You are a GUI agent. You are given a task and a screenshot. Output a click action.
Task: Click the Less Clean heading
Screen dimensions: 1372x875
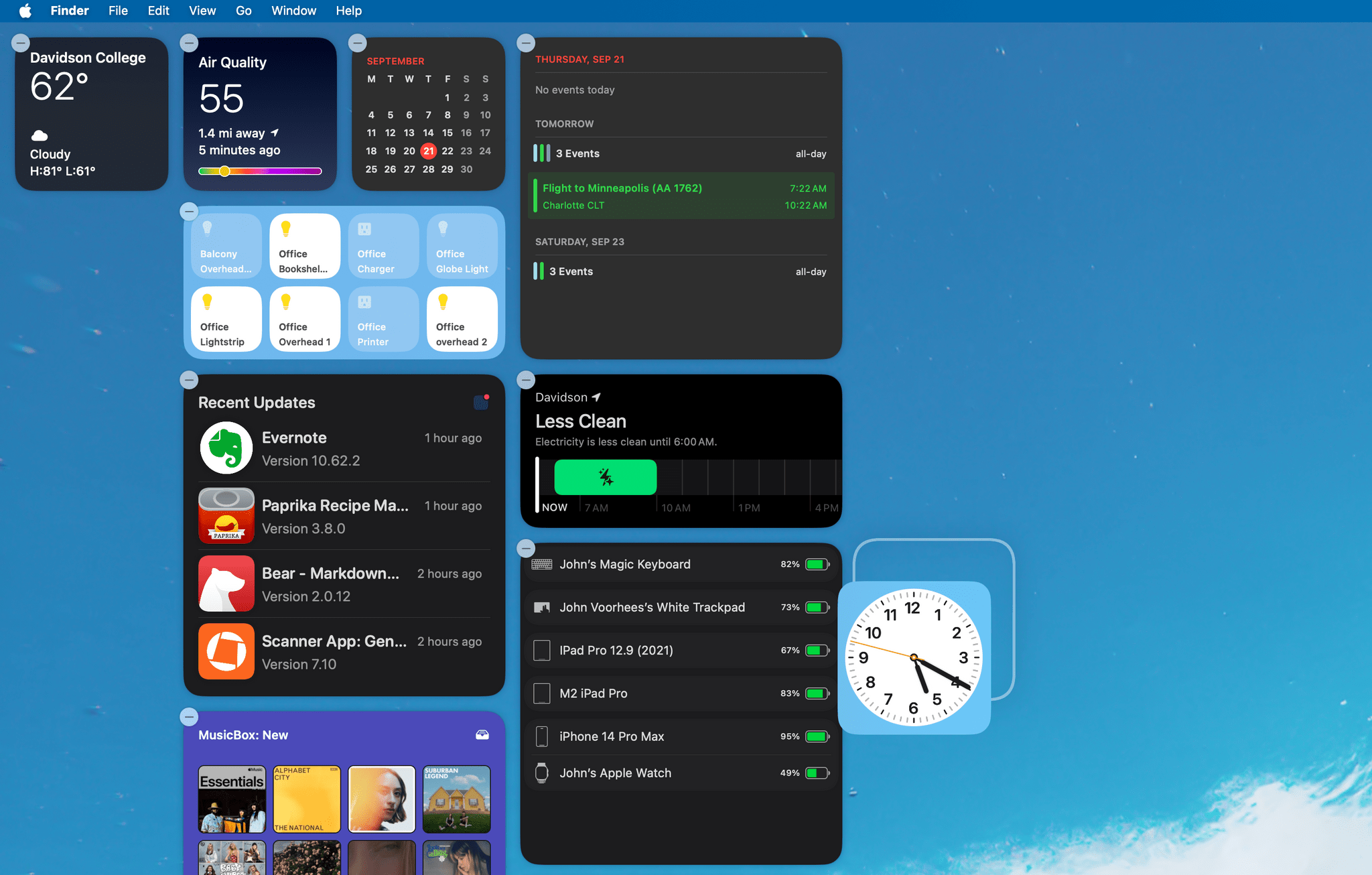581,421
